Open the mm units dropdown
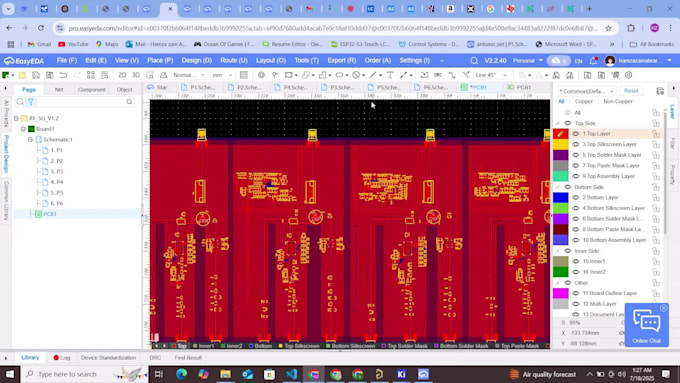 coord(222,75)
